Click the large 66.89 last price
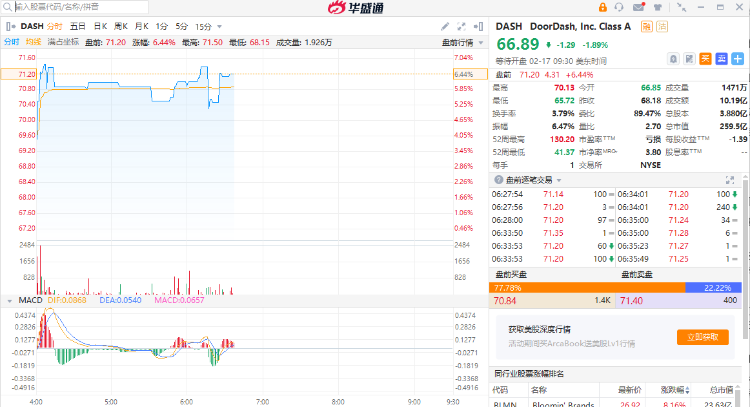Screen dimensions: 750x407 pos(518,44)
